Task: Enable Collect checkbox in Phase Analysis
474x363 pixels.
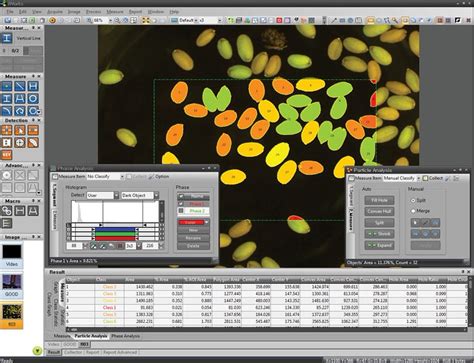Action: coord(129,176)
